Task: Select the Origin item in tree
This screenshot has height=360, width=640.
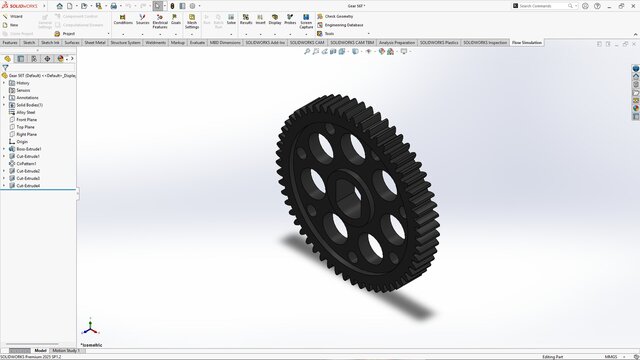Action: pyautogui.click(x=19, y=142)
